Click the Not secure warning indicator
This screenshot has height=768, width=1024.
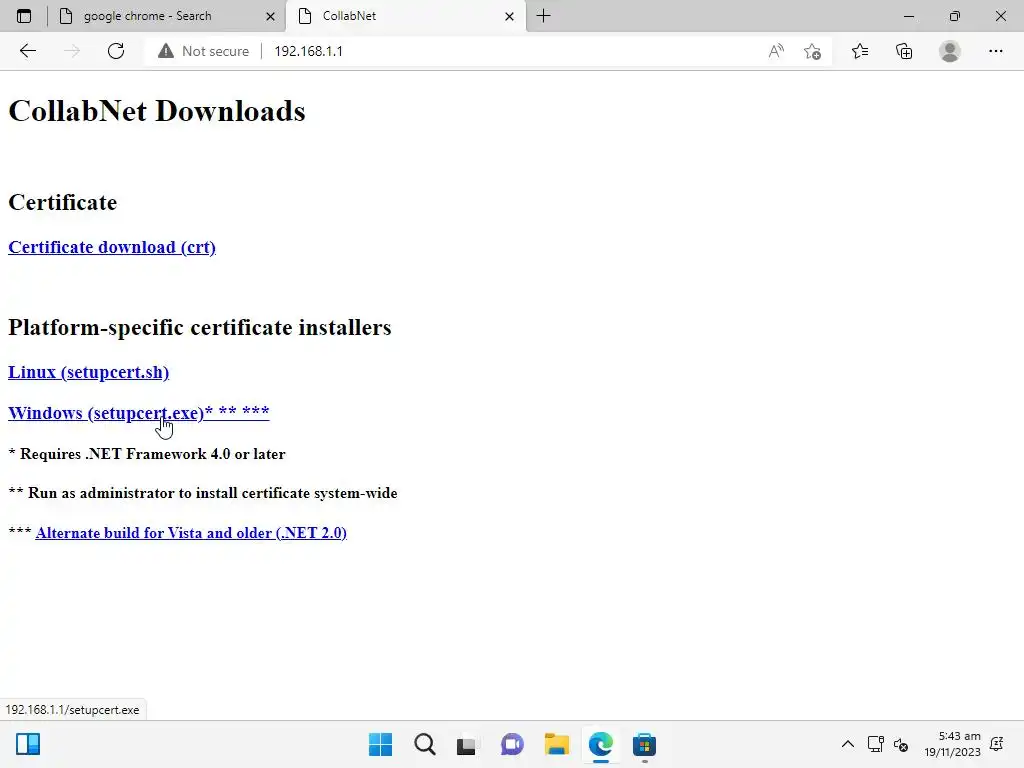pyautogui.click(x=204, y=51)
